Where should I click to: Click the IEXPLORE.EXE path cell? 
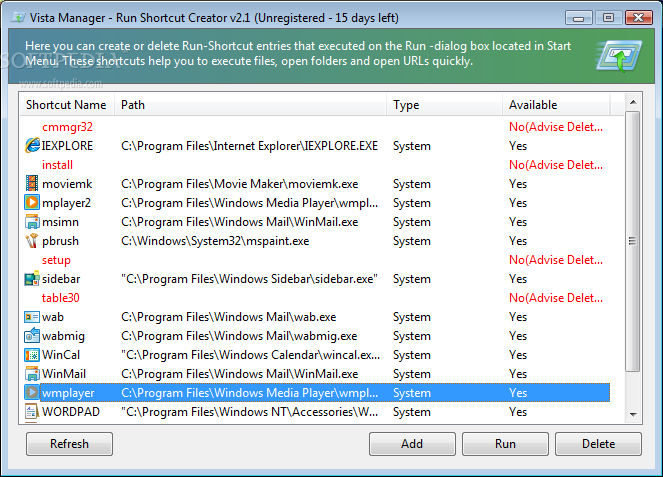249,146
